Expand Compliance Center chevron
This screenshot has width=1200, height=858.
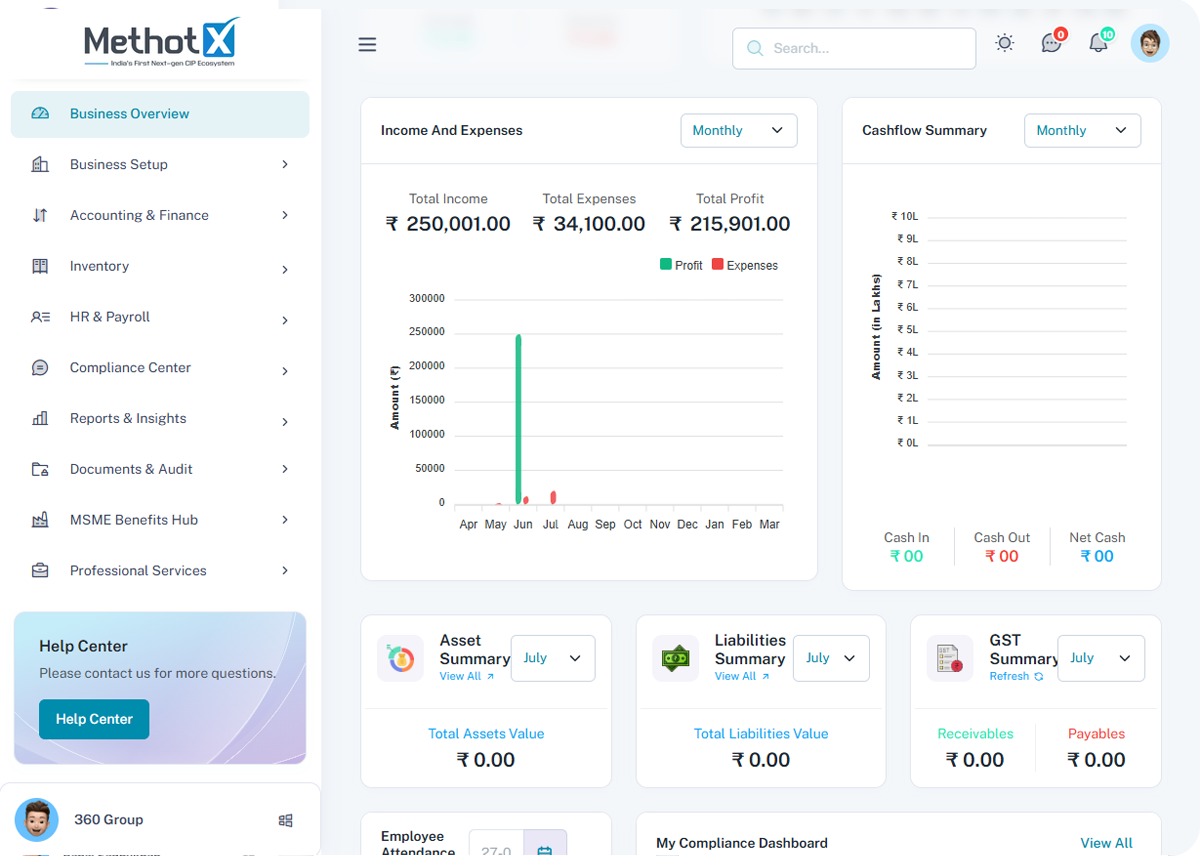pos(285,372)
